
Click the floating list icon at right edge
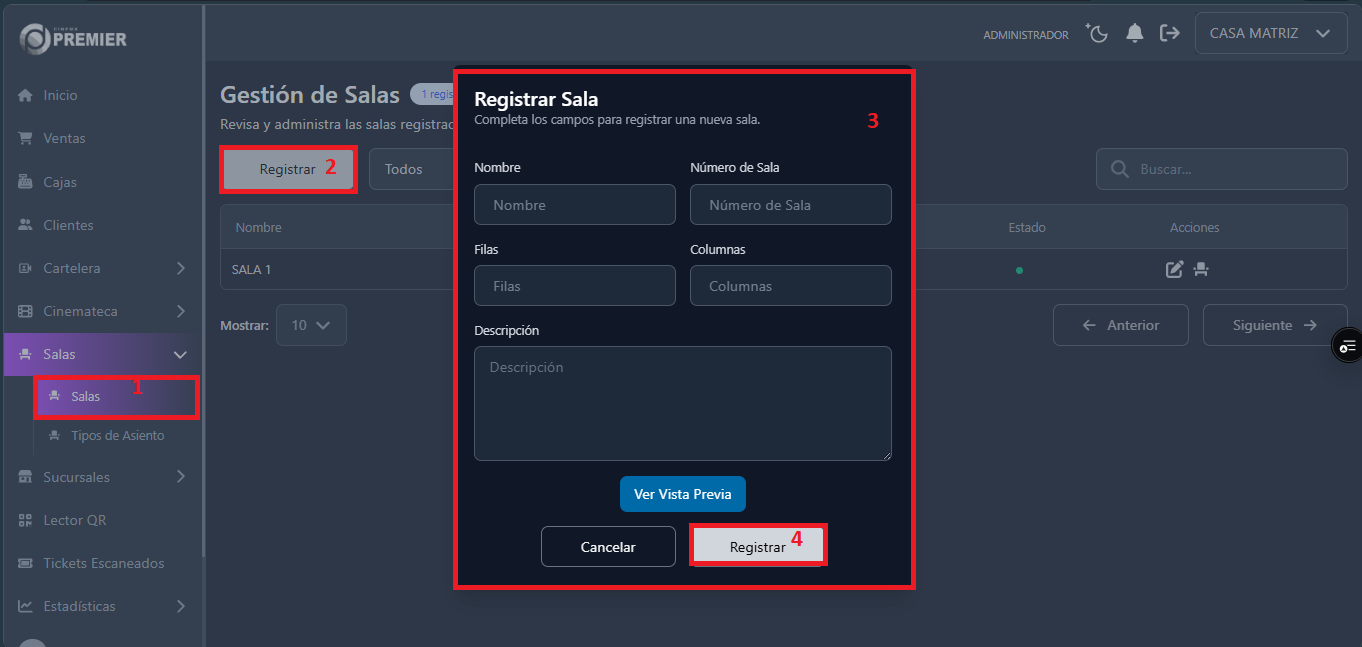1347,346
